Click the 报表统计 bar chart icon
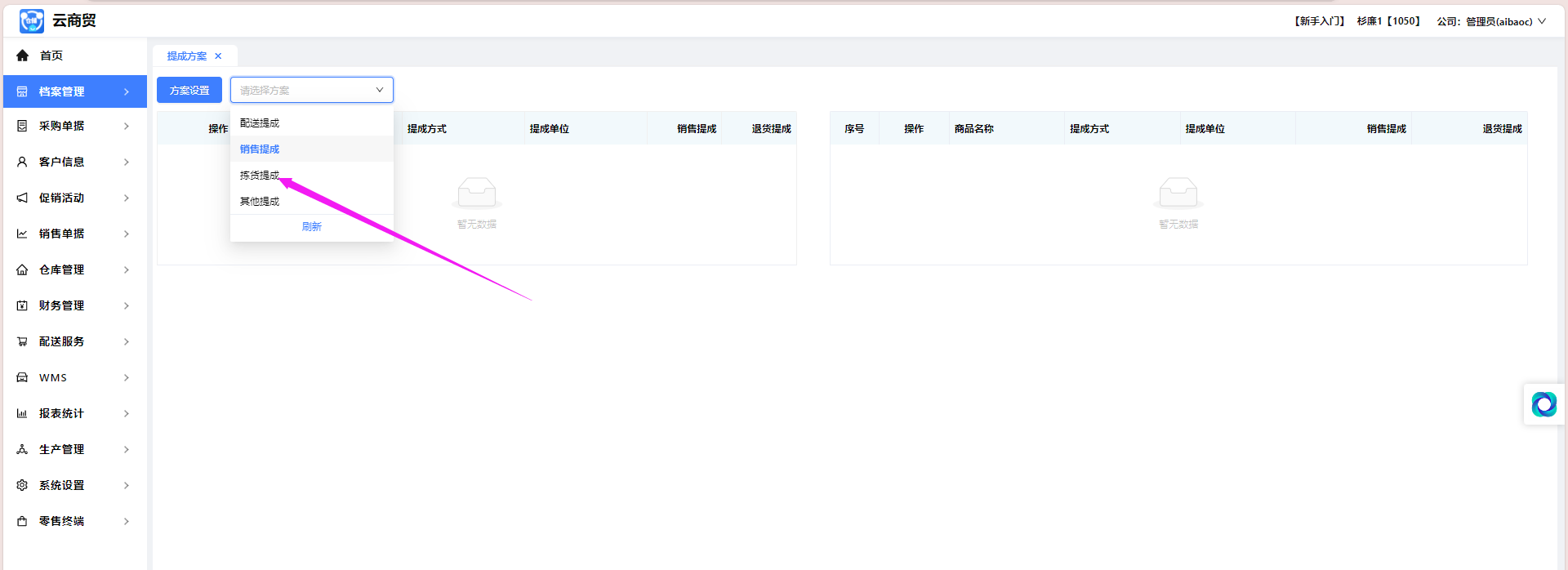 point(22,413)
